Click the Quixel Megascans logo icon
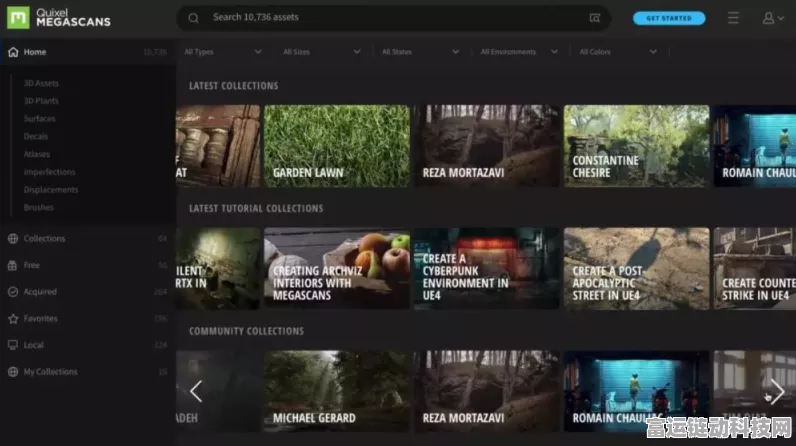The height and width of the screenshot is (446, 796). pos(18,18)
